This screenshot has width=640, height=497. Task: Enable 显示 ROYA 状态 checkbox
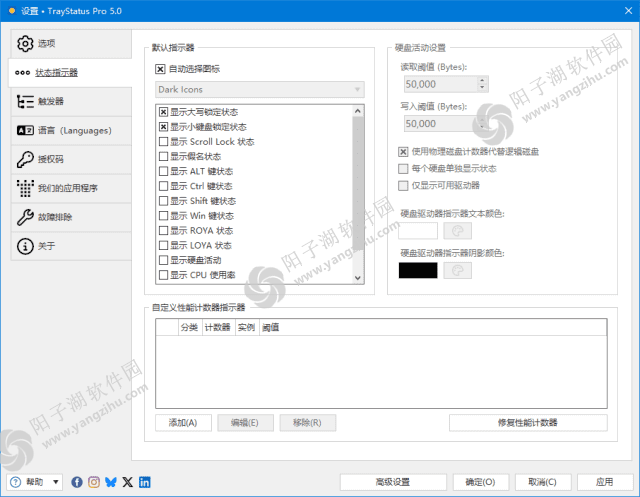163,231
